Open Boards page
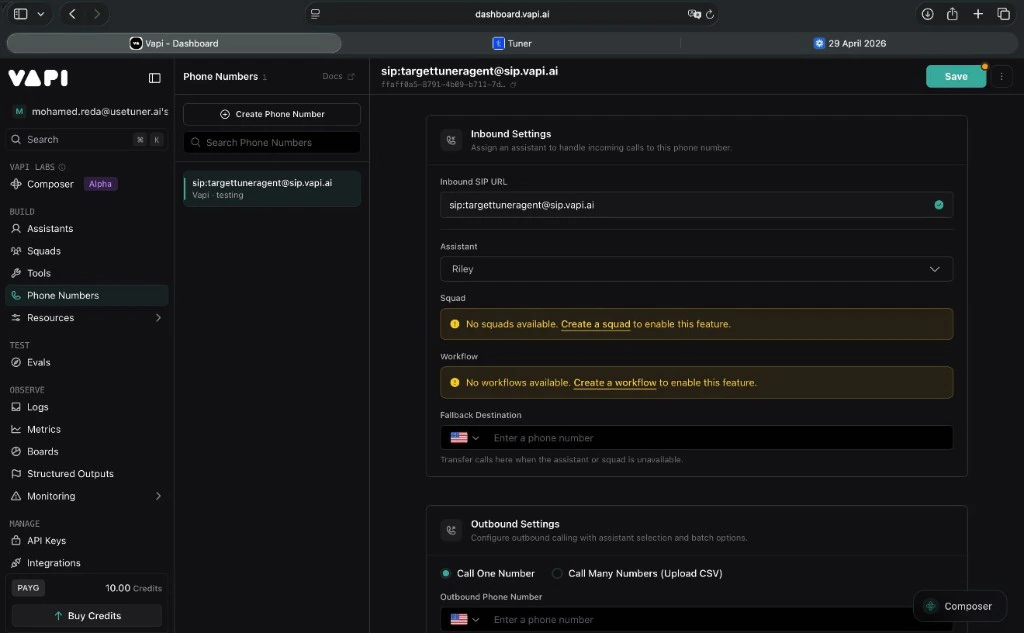Image resolution: width=1024 pixels, height=633 pixels. [42, 451]
